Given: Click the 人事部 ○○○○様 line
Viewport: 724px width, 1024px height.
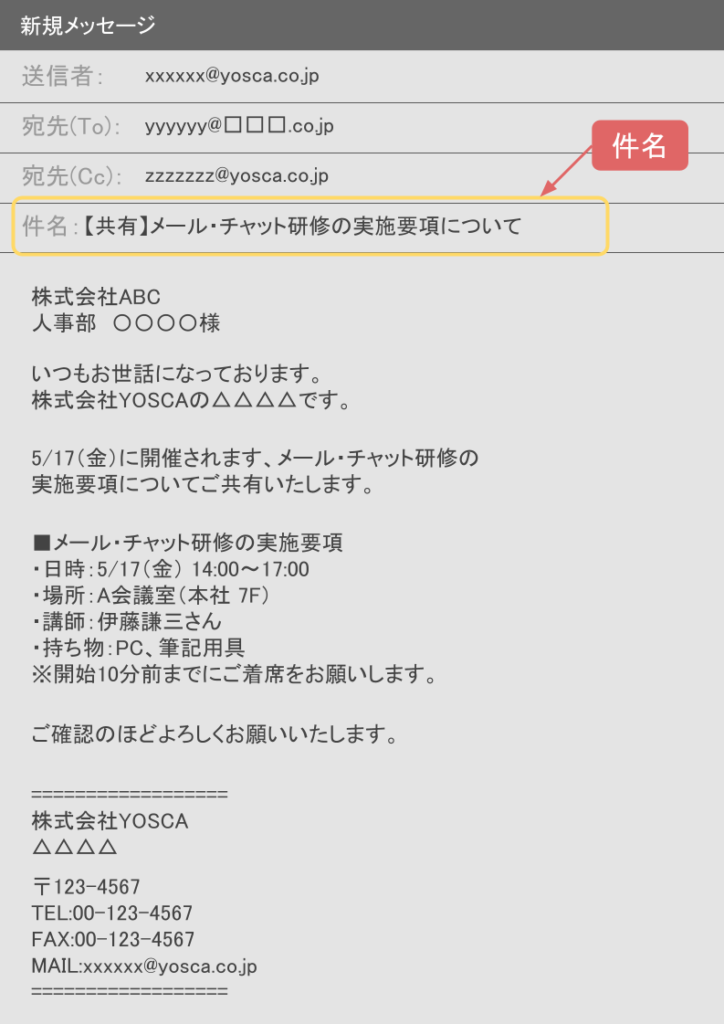Looking at the screenshot, I should click(x=126, y=323).
